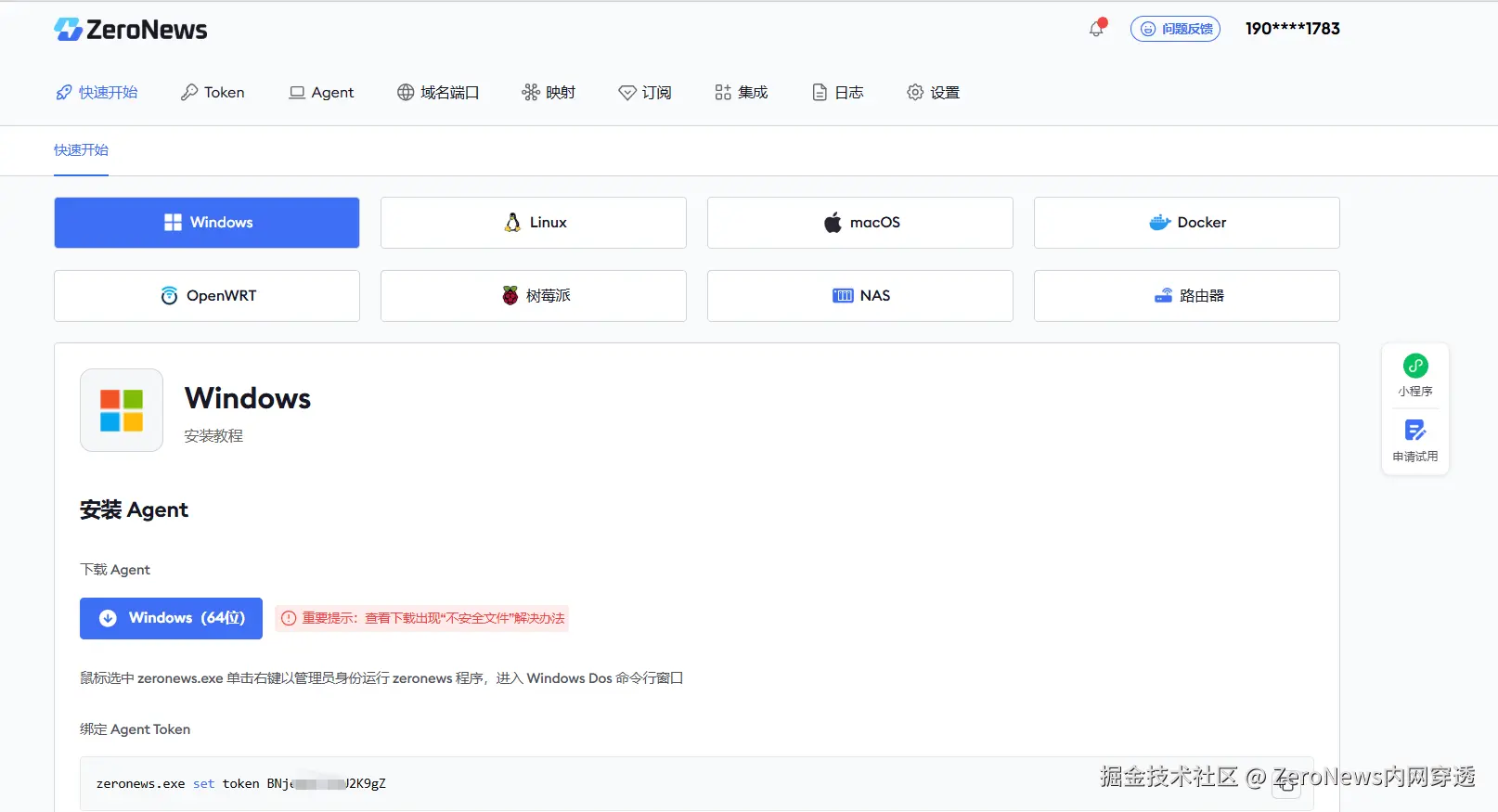
Task: Open the 设置 settings menu
Action: click(x=934, y=93)
